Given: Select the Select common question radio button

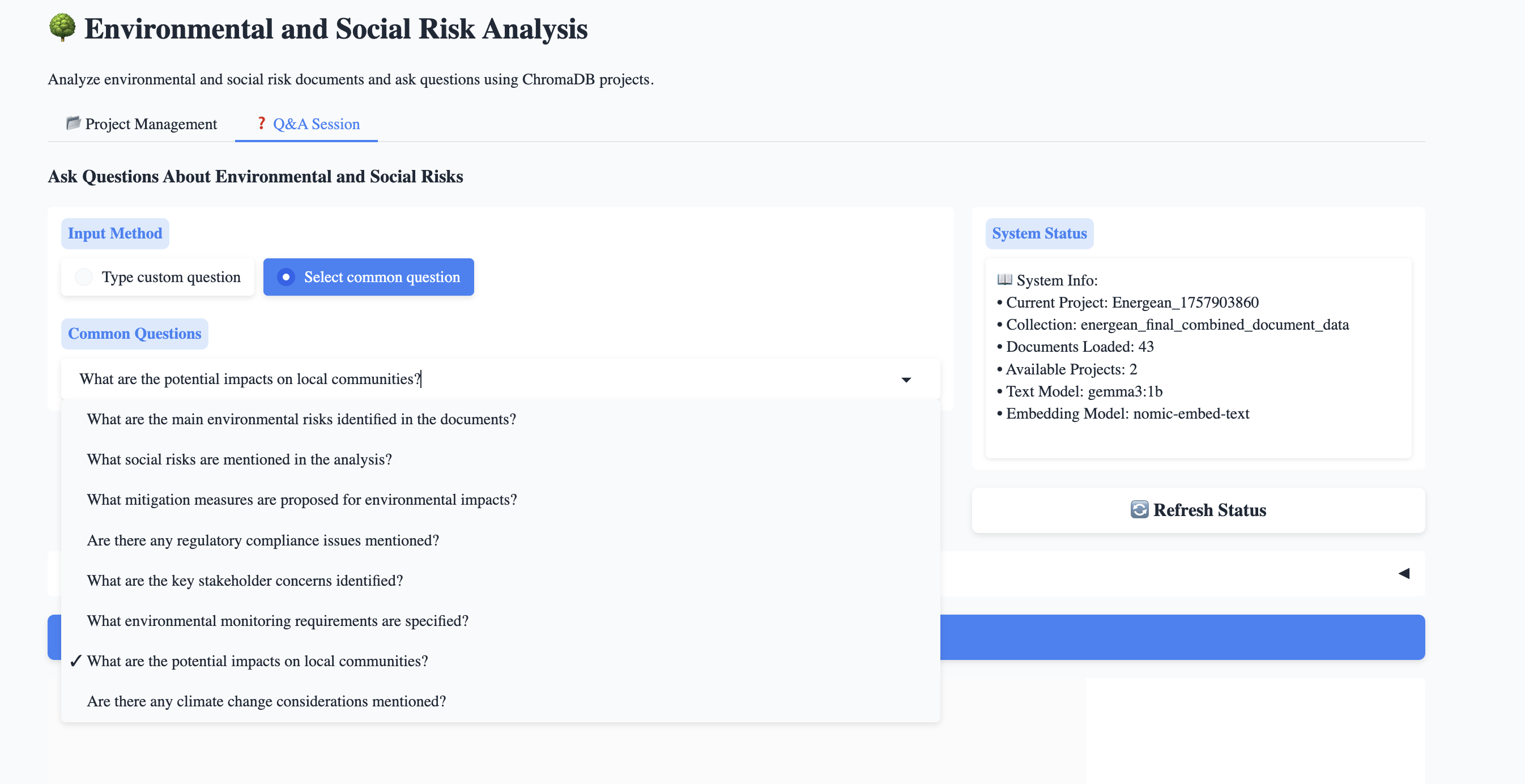Looking at the screenshot, I should pos(286,276).
